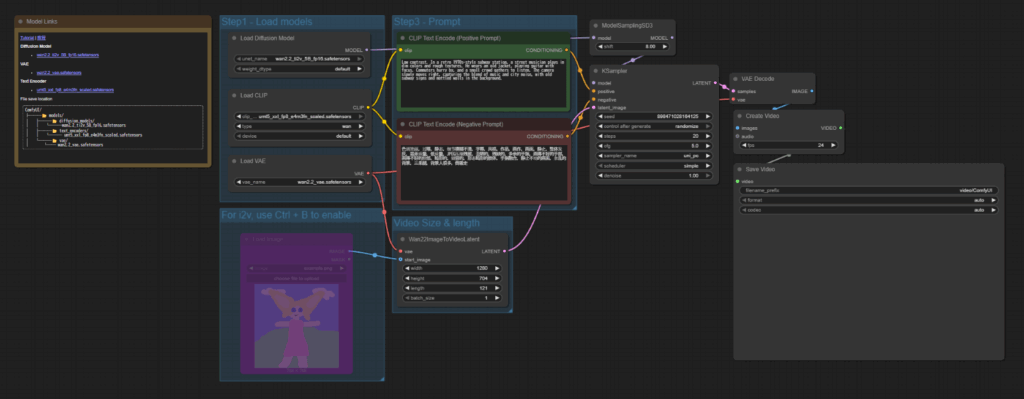Collapse the Load Diffusion Model node dot
The height and width of the screenshot is (399, 1024).
pos(234,38)
